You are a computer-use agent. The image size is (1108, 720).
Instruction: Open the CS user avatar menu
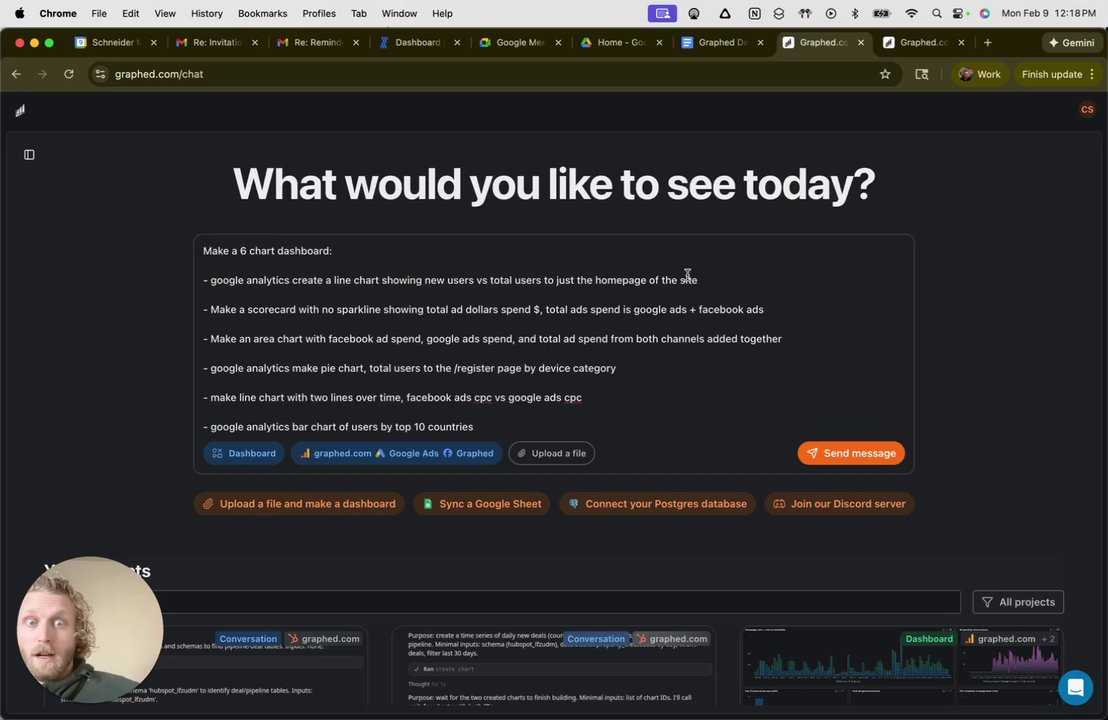pyautogui.click(x=1087, y=110)
